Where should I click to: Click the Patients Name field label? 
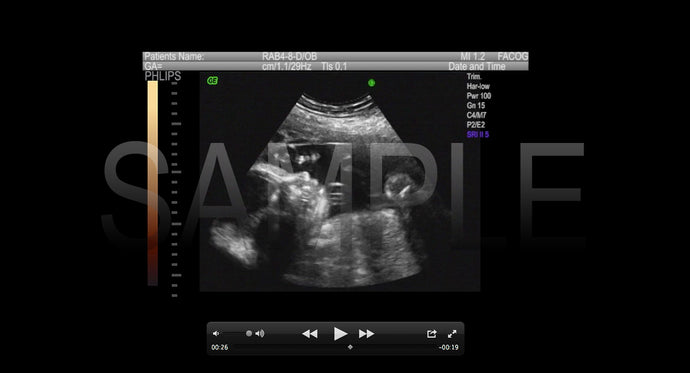[x=174, y=56]
